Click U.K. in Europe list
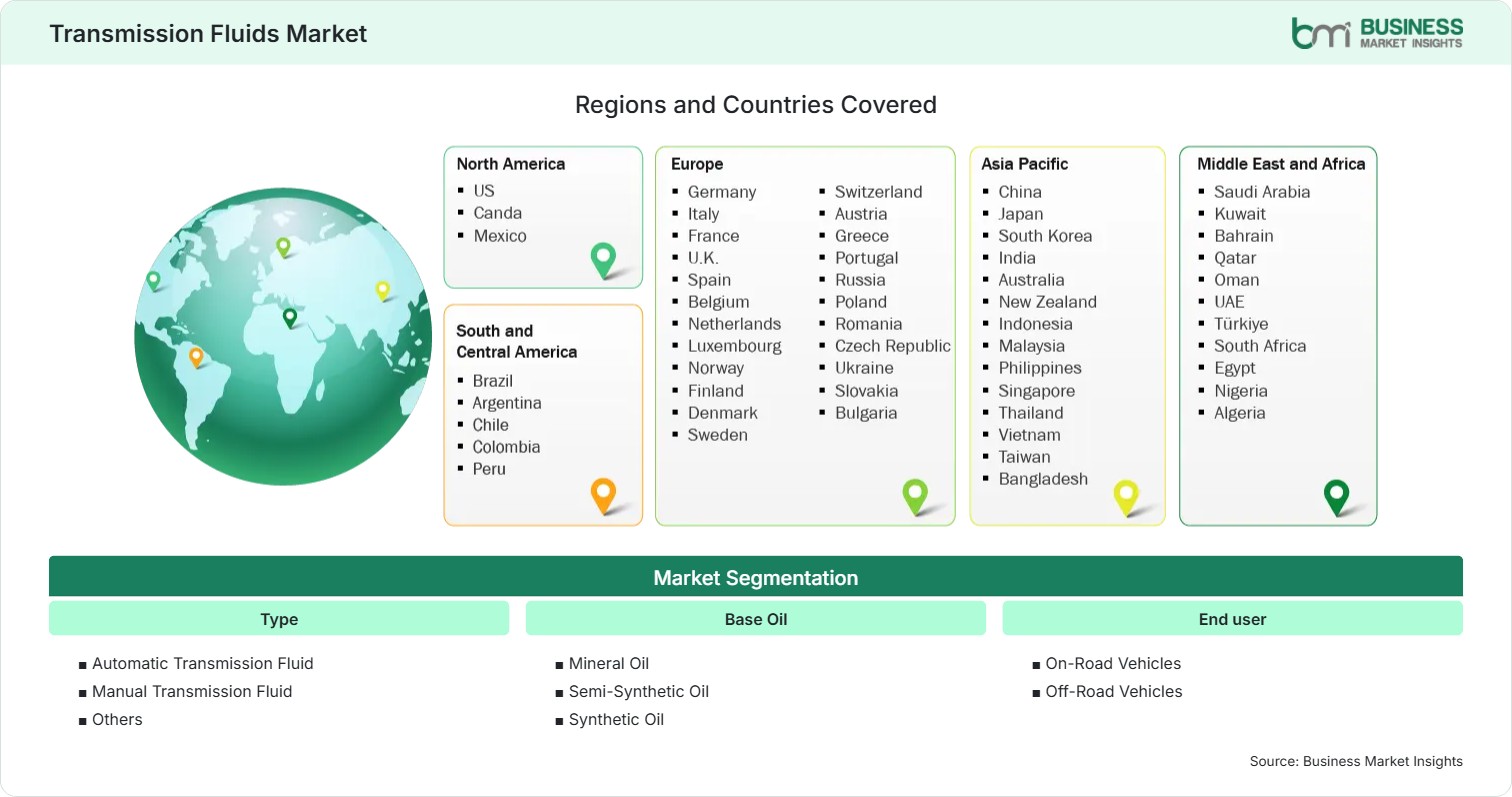The image size is (1512, 797). pyautogui.click(x=703, y=258)
